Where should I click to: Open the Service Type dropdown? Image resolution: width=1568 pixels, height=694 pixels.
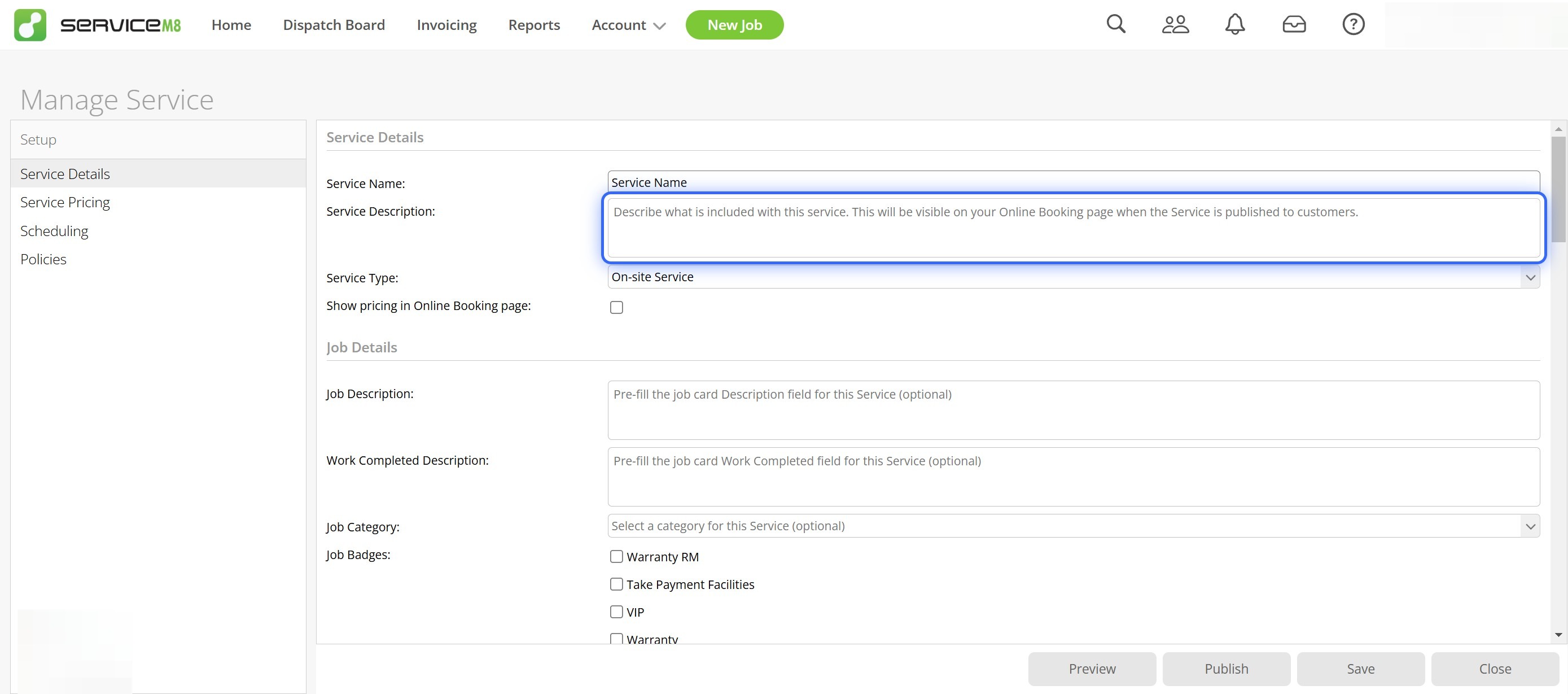click(1073, 277)
